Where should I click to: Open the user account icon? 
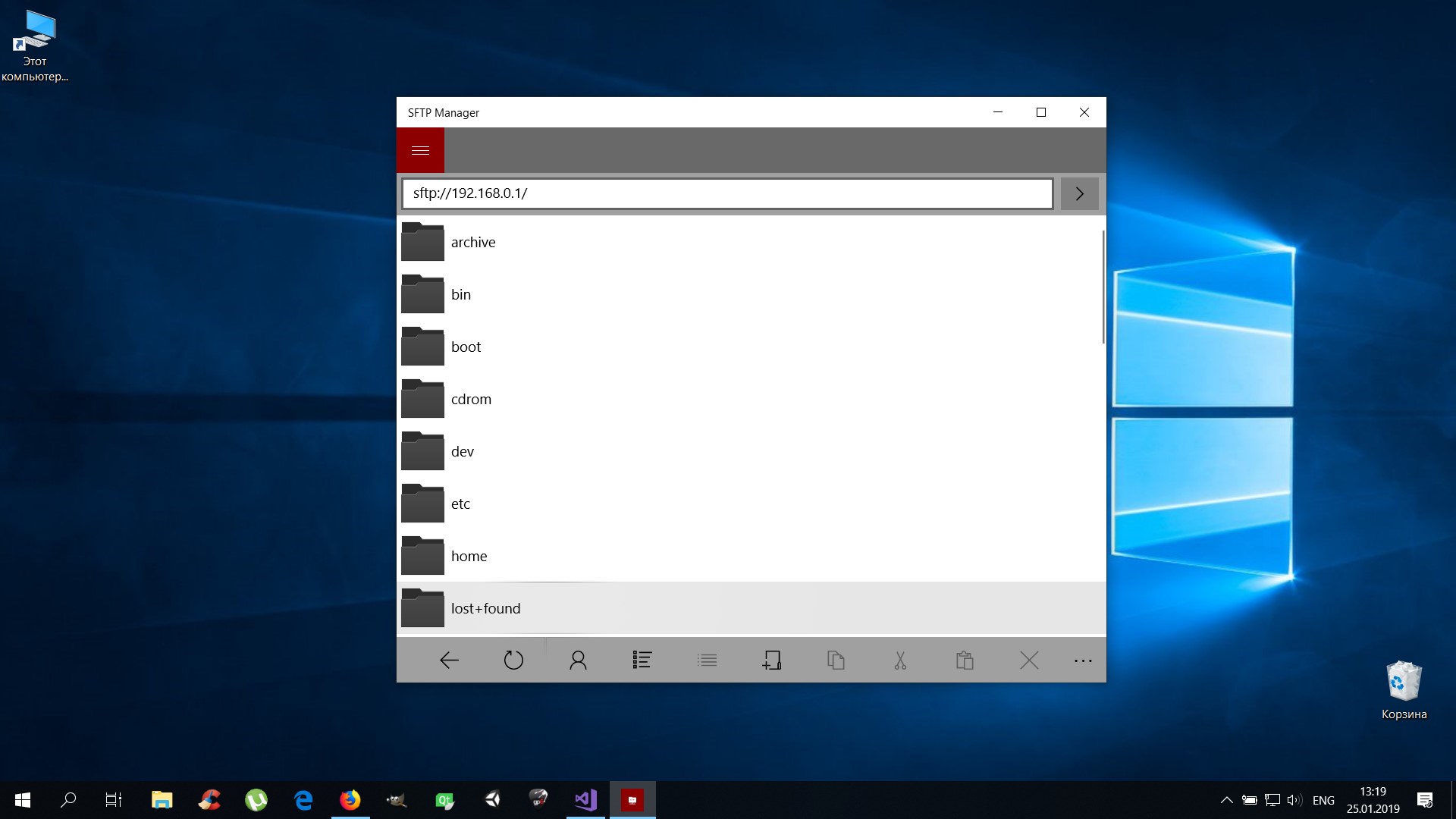click(x=578, y=661)
